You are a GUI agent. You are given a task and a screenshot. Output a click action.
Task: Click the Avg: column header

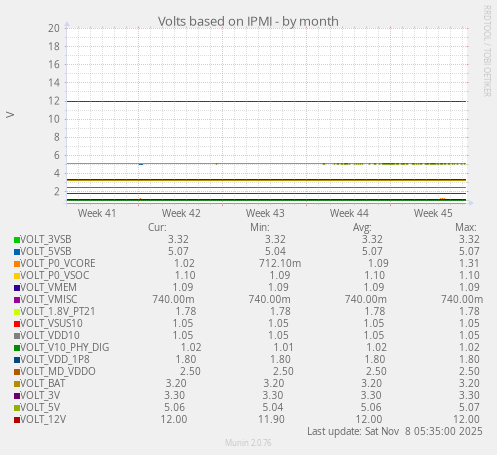tap(362, 228)
